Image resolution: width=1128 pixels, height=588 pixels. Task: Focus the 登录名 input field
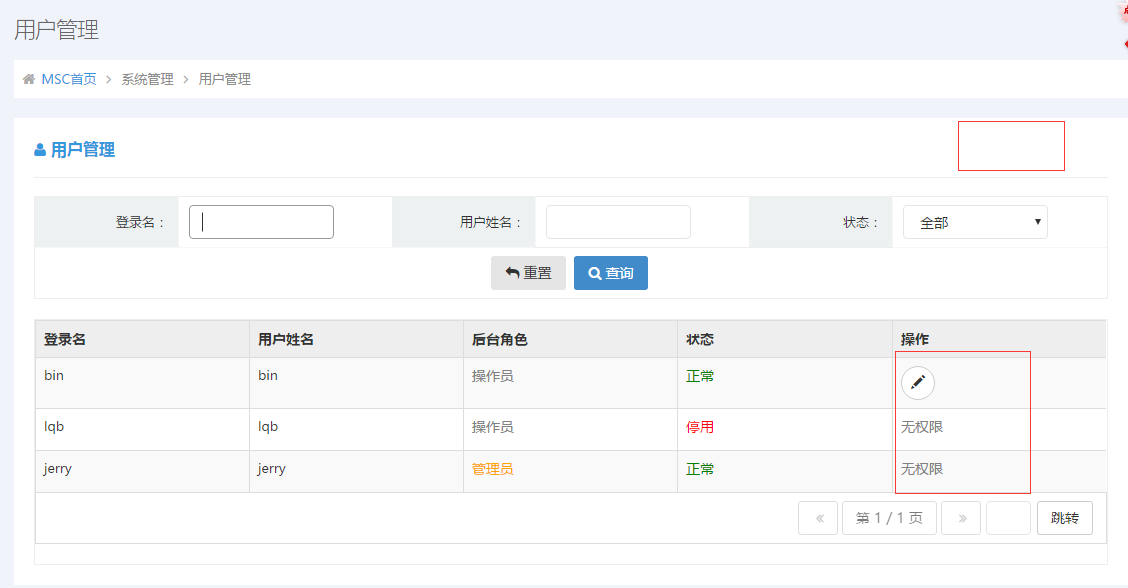[261, 222]
